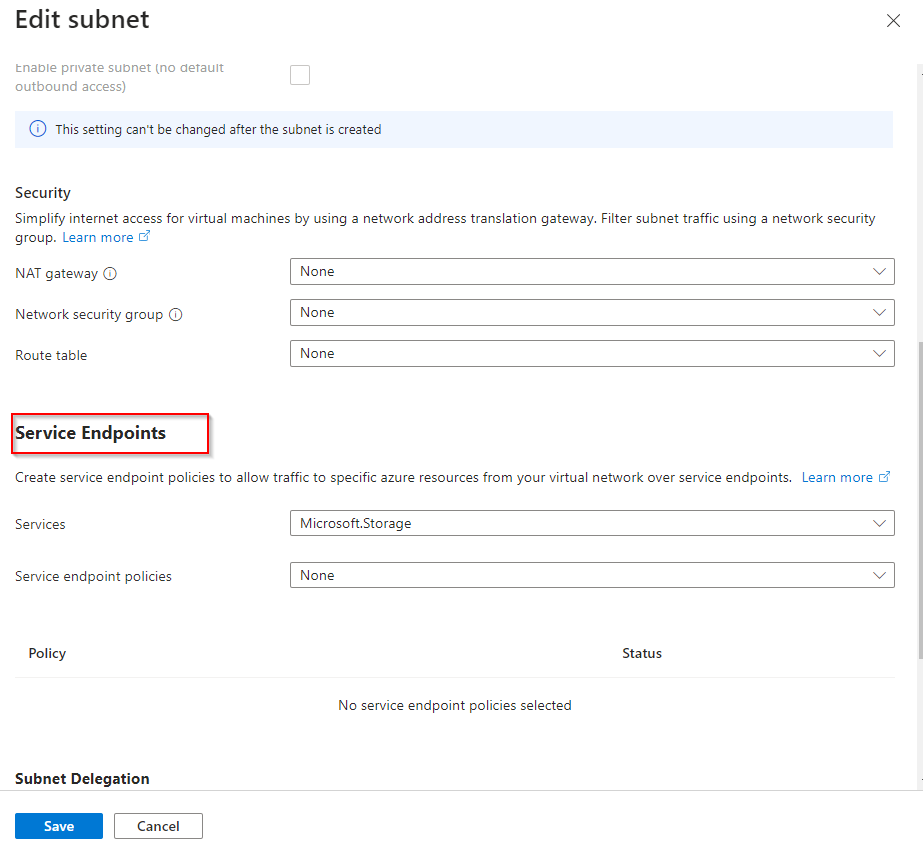Click the Network security group info icon
Image resolution: width=923 pixels, height=856 pixels.
[176, 314]
